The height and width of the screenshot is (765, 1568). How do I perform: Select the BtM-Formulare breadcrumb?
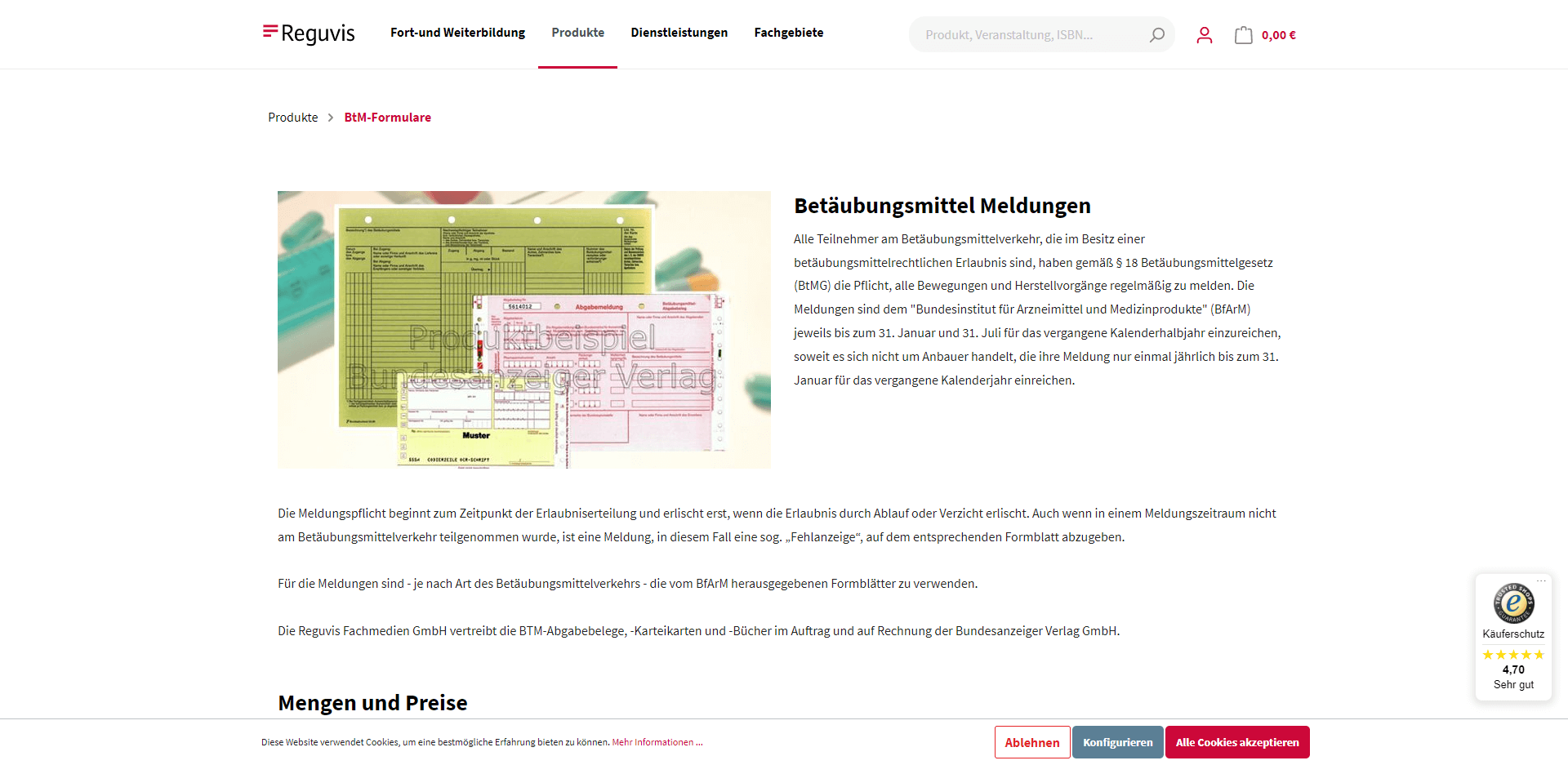pos(388,118)
